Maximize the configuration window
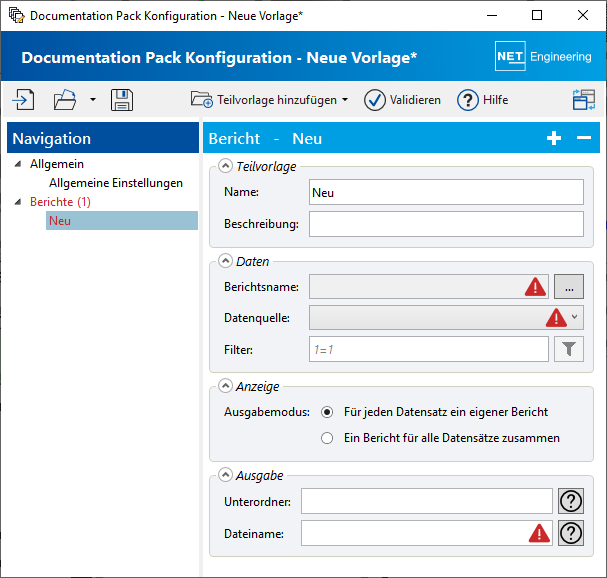Screen dimensions: 607x578 (537, 15)
